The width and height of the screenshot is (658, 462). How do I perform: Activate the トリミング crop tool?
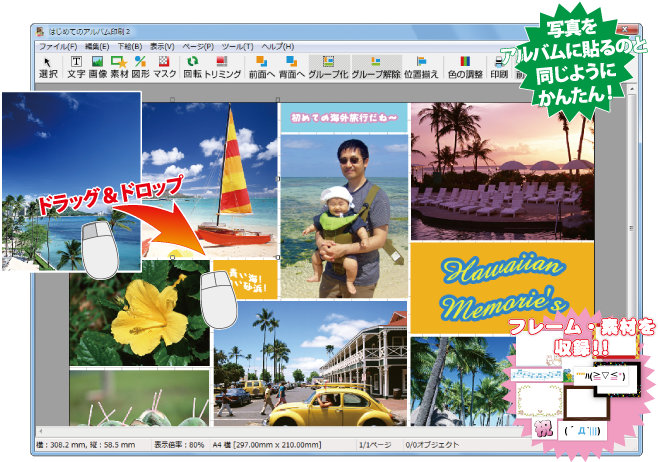[x=223, y=68]
